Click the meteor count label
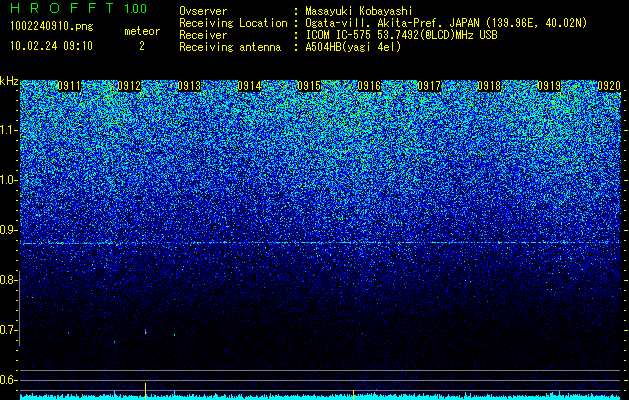The image size is (629, 400). coord(142,31)
